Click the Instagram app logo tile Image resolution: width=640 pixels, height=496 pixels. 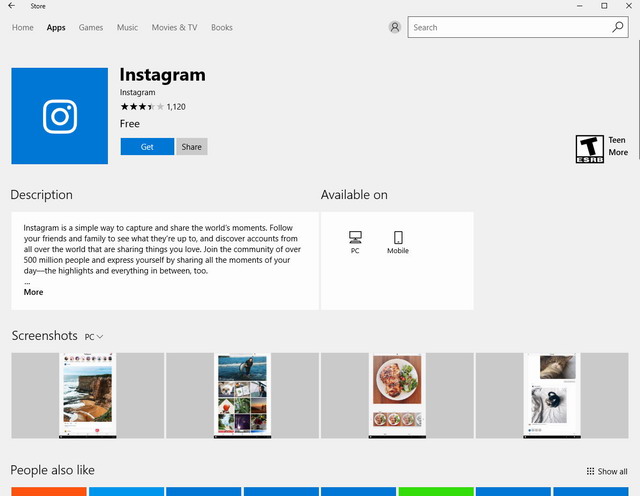59,116
